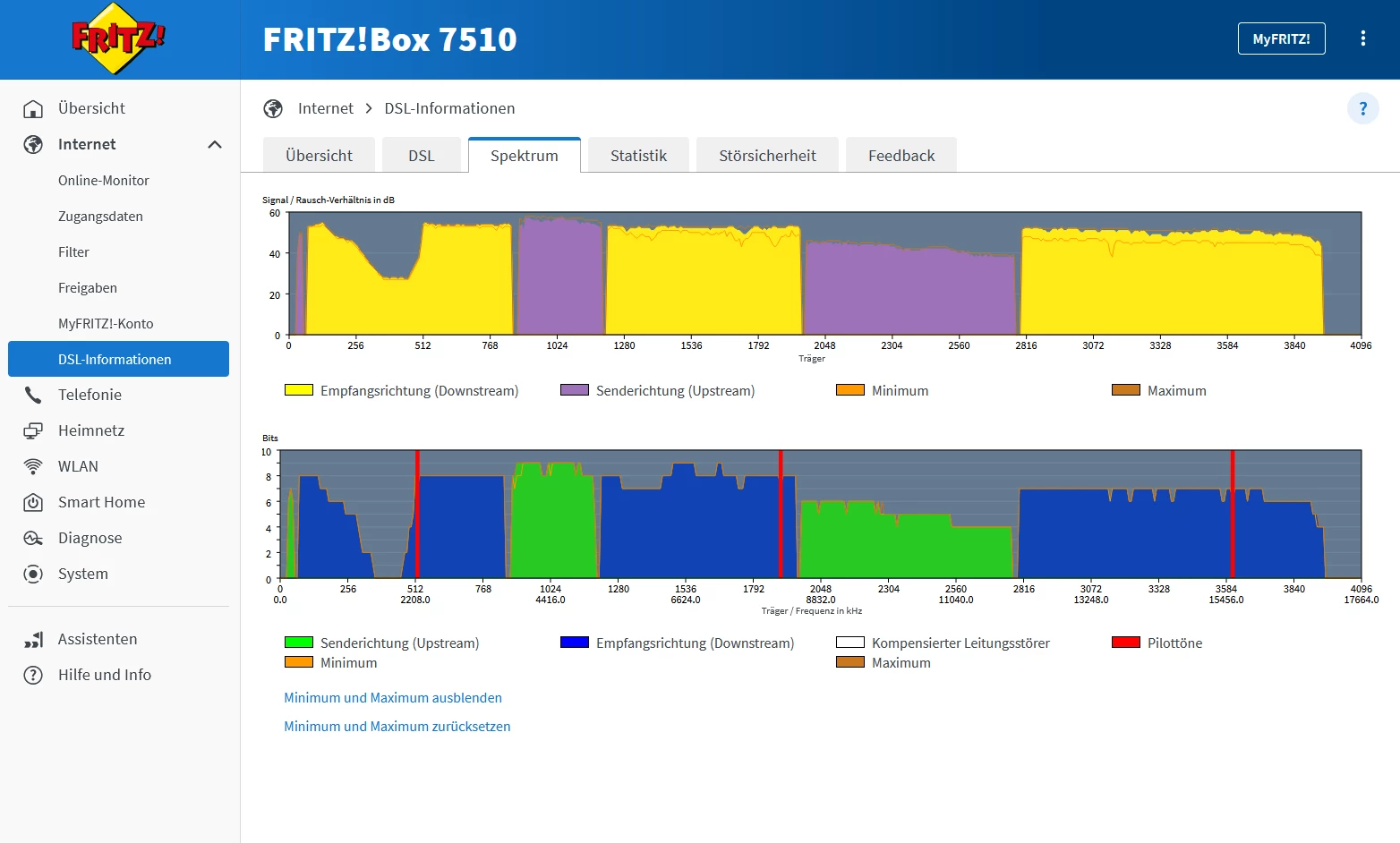This screenshot has height=843, width=1400.
Task: Click the FRITZ! logo in the header
Action: pyautogui.click(x=119, y=38)
